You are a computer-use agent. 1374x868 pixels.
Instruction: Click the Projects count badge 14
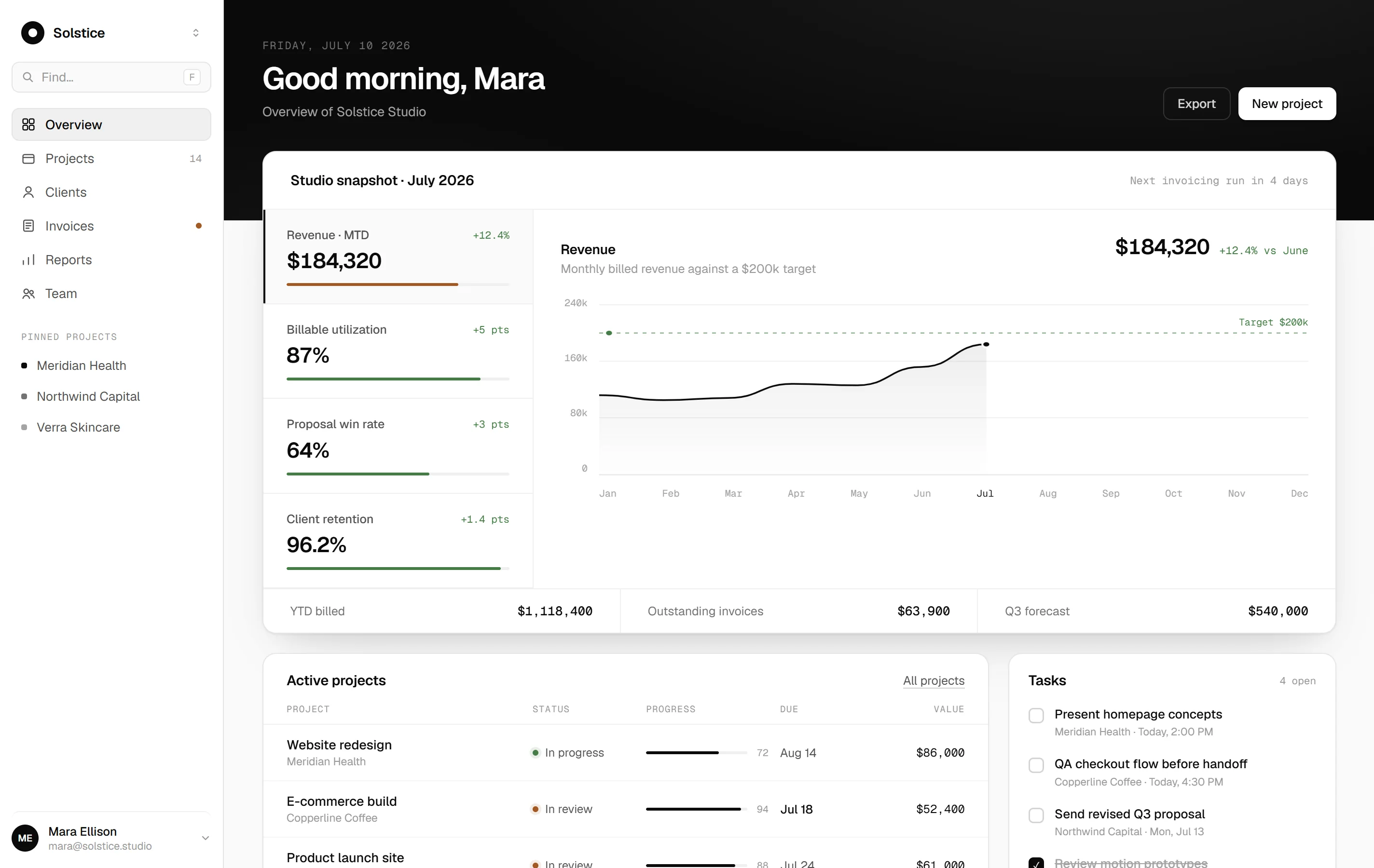196,159
